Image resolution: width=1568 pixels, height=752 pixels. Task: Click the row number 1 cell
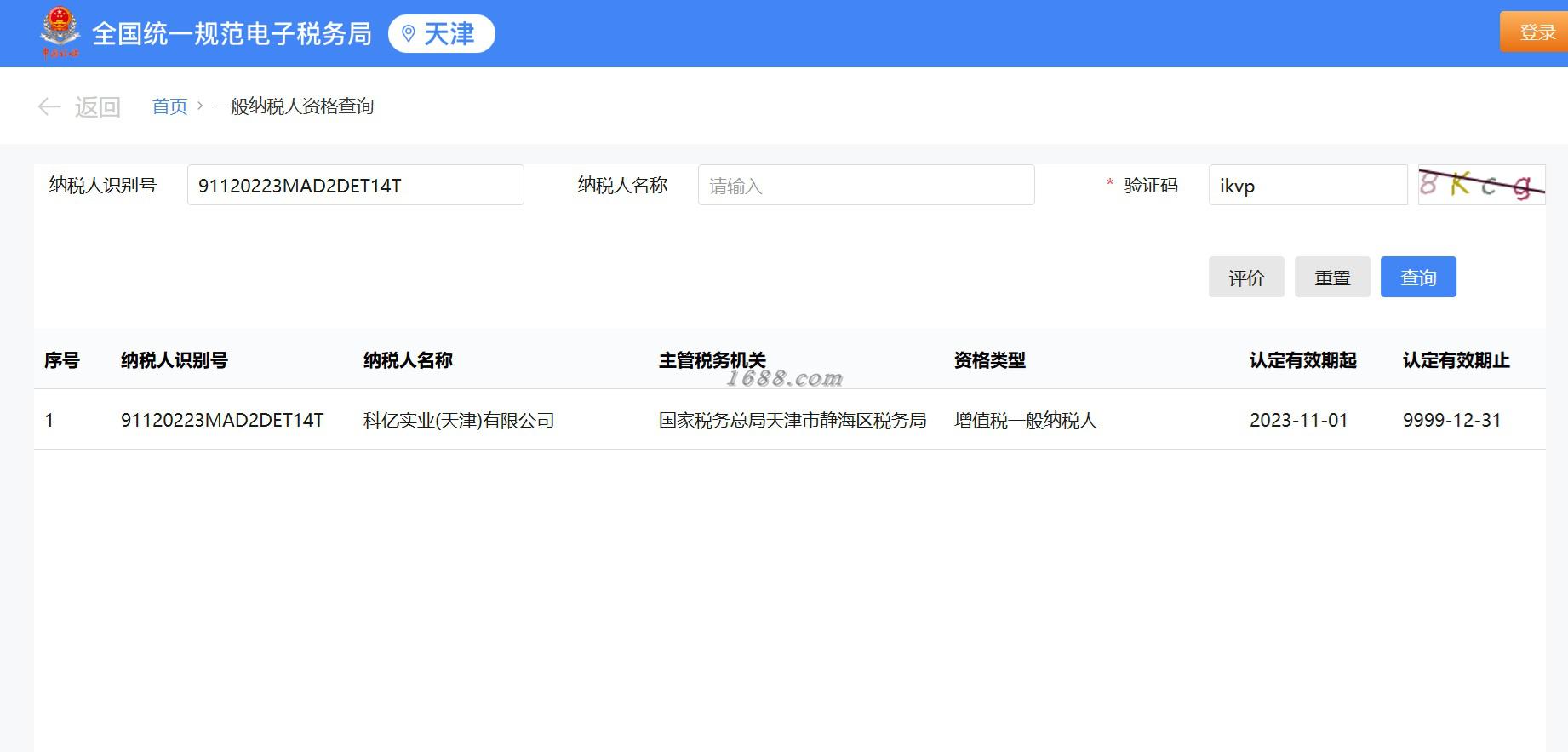click(49, 420)
